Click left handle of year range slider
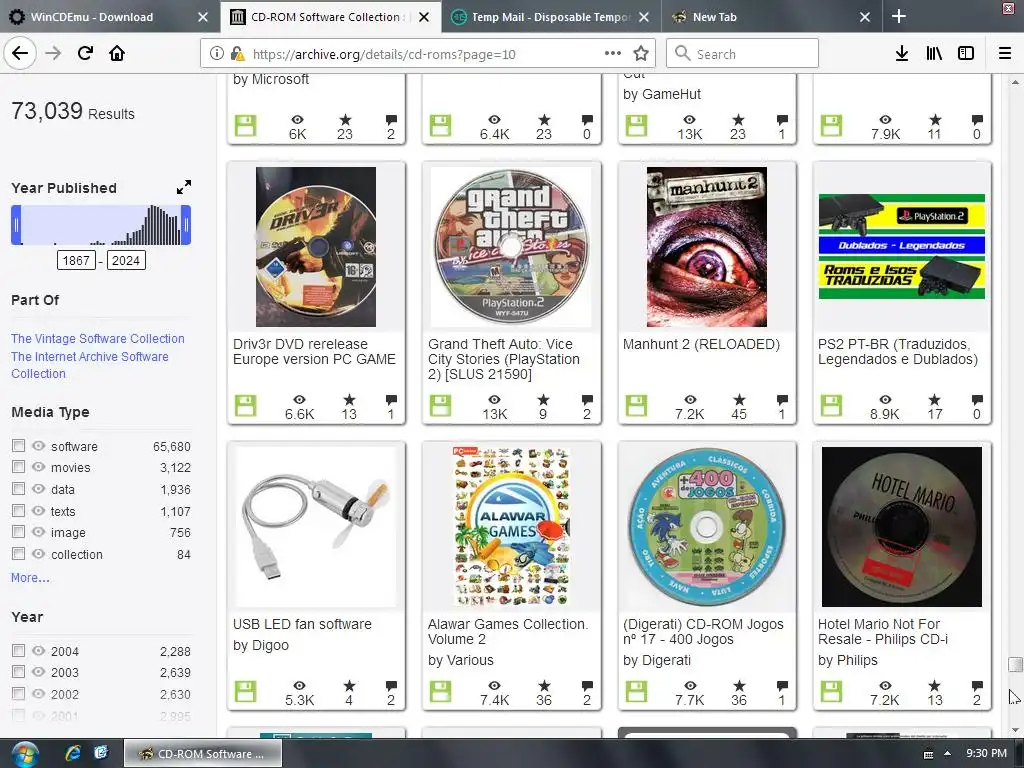 tap(16, 225)
